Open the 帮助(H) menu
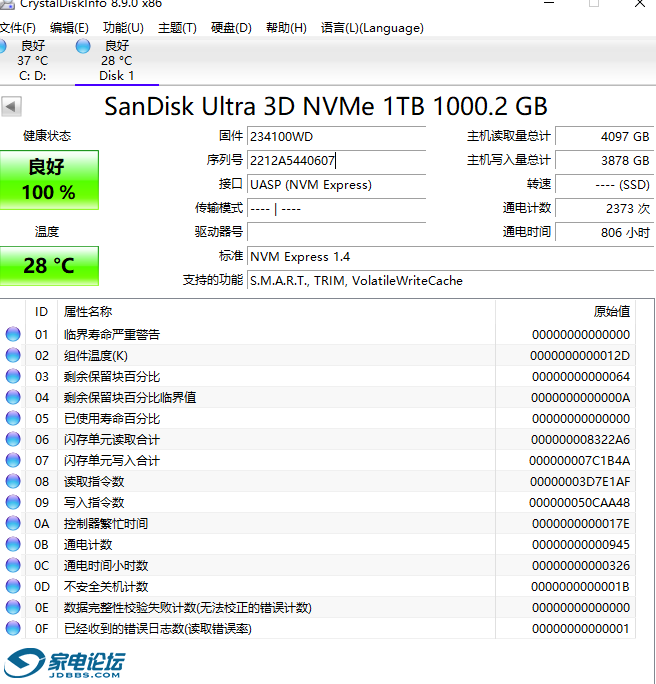This screenshot has width=656, height=684. 286,28
